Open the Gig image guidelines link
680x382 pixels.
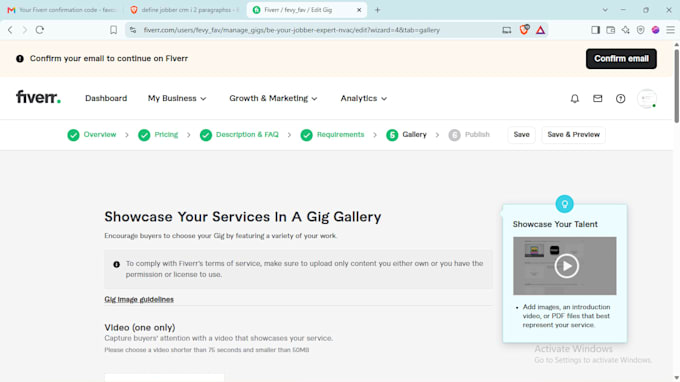[x=139, y=299]
